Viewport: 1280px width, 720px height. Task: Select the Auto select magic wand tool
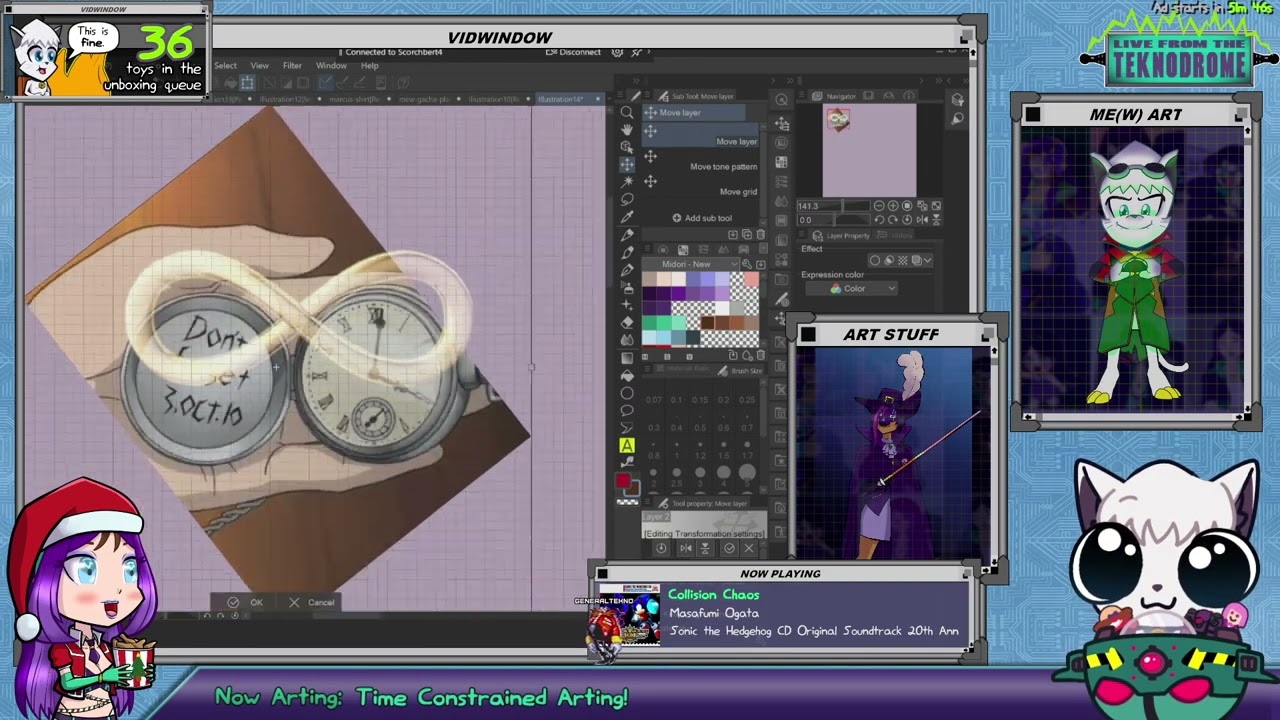(627, 181)
